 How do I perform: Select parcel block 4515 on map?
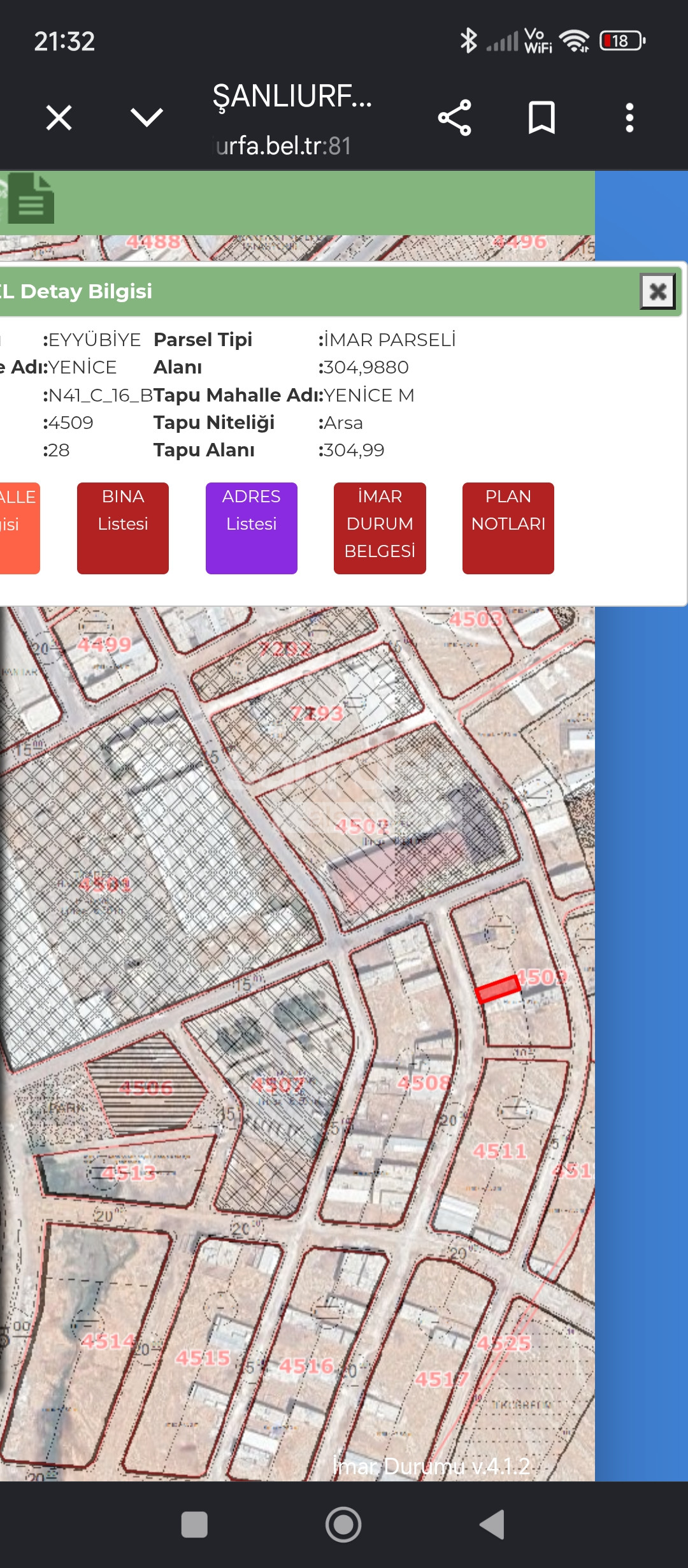pyautogui.click(x=203, y=1358)
